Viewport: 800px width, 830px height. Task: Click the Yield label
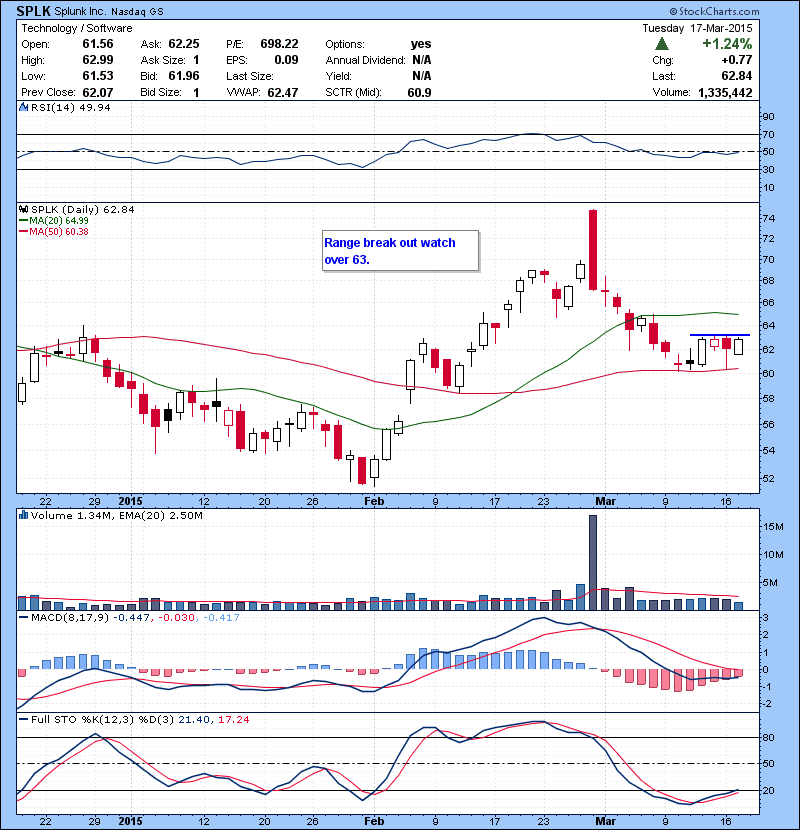coord(338,76)
